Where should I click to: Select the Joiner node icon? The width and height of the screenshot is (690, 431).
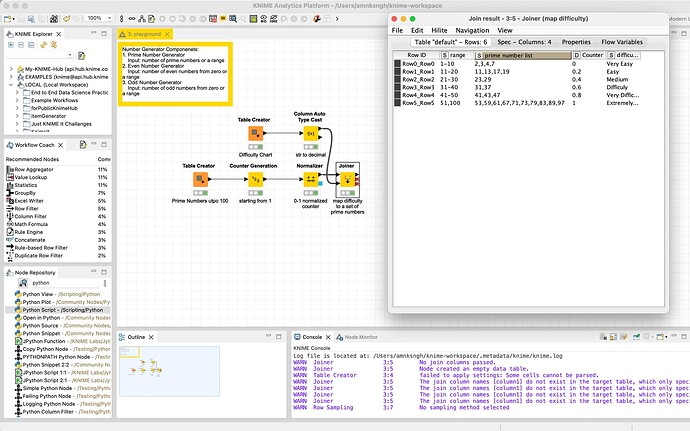348,179
